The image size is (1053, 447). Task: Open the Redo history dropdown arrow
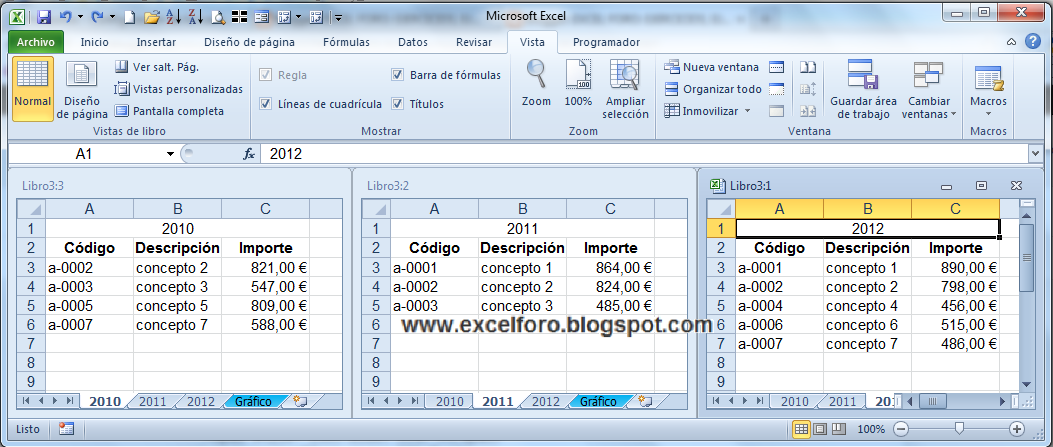(112, 16)
